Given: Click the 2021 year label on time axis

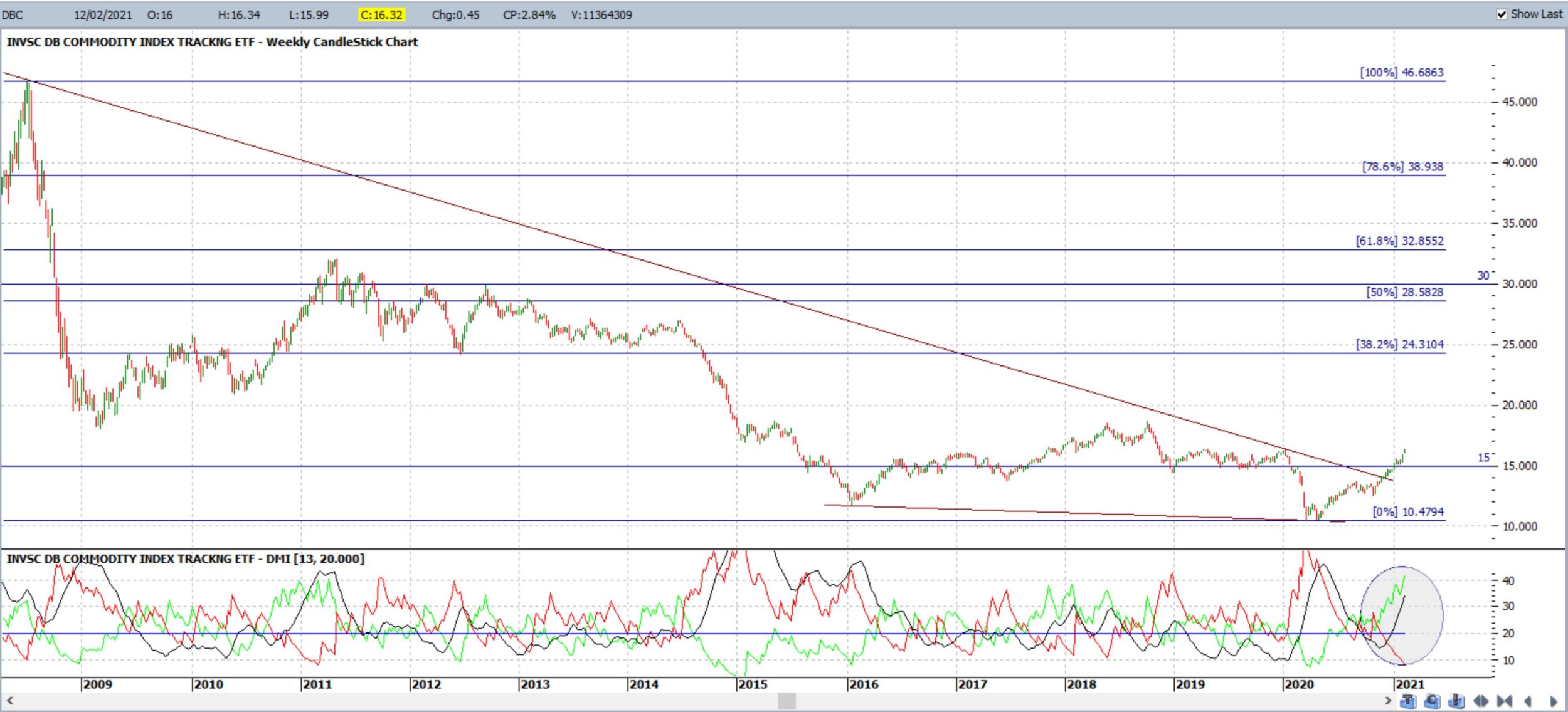Looking at the screenshot, I should pyautogui.click(x=1410, y=684).
